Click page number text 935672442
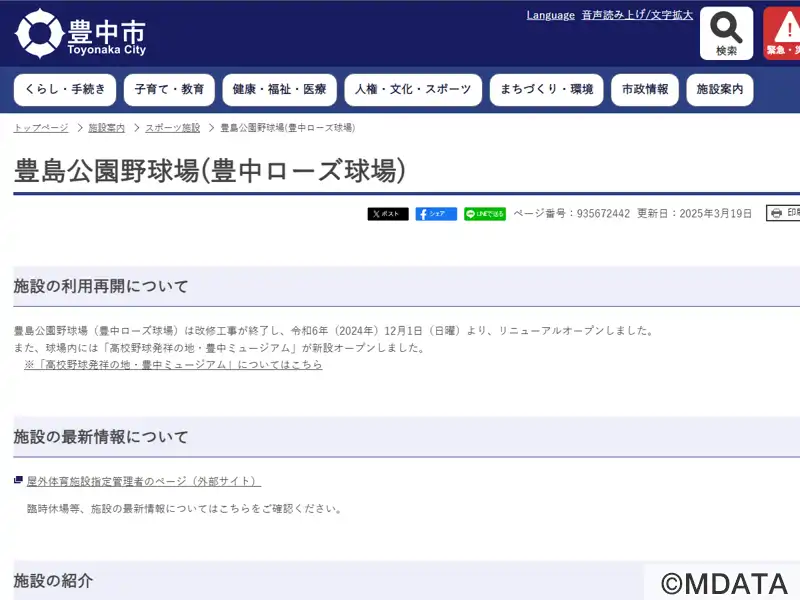 coord(603,213)
